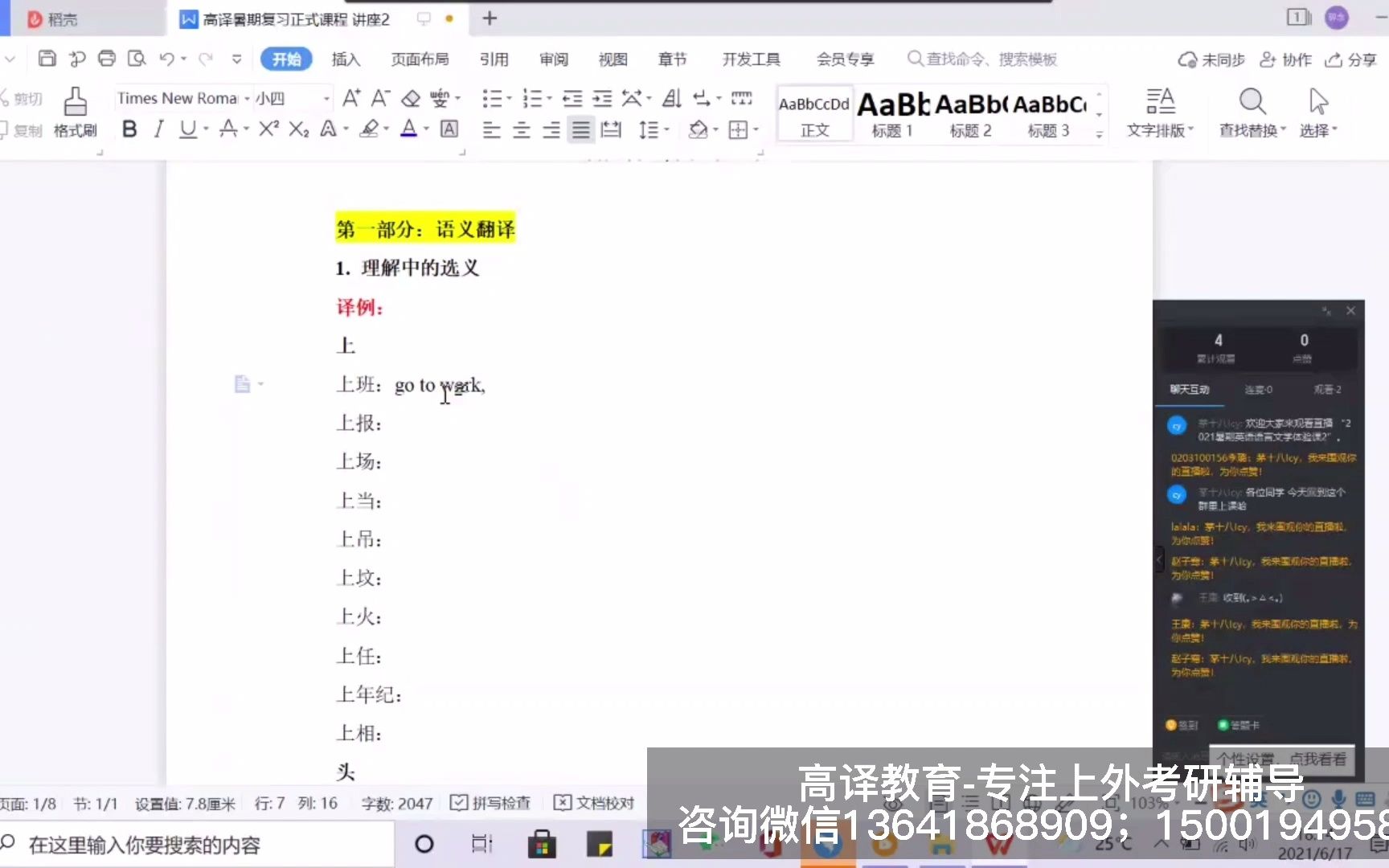The height and width of the screenshot is (868, 1389).
Task: Increase indent icon
Action: (602, 98)
